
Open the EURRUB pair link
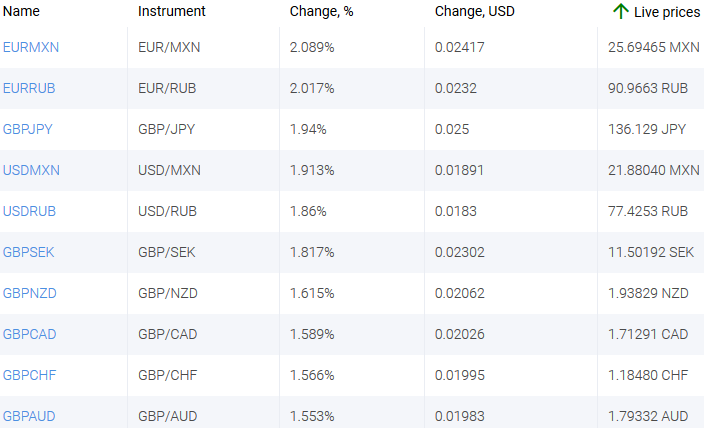[29, 88]
